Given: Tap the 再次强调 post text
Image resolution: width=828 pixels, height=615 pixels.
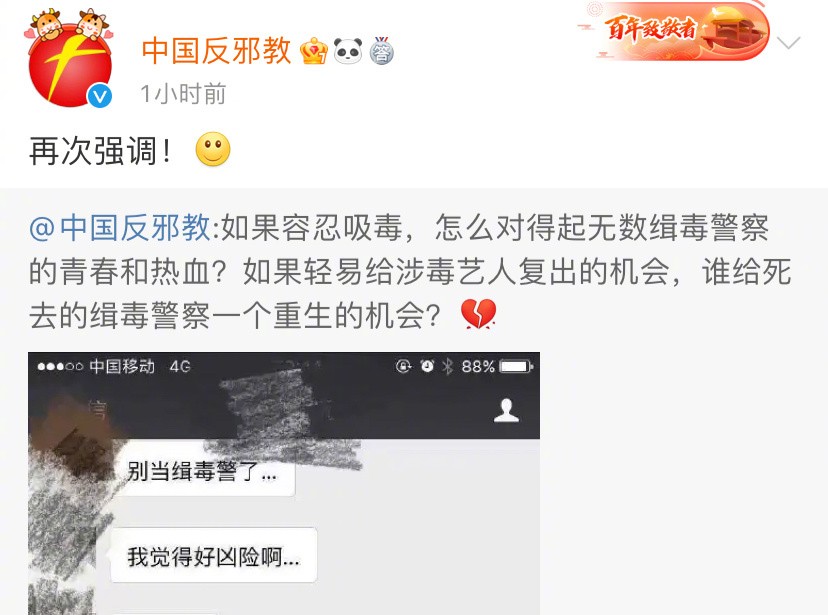Looking at the screenshot, I should click(x=100, y=151).
